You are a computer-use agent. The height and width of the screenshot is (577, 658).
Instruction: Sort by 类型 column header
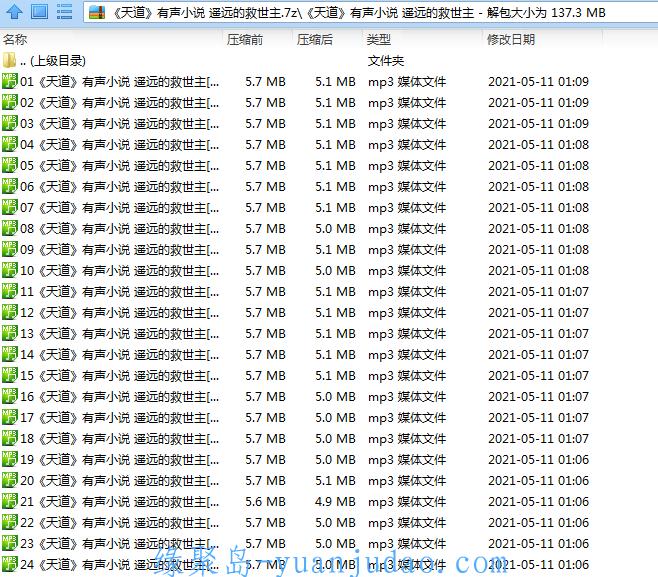tap(379, 39)
